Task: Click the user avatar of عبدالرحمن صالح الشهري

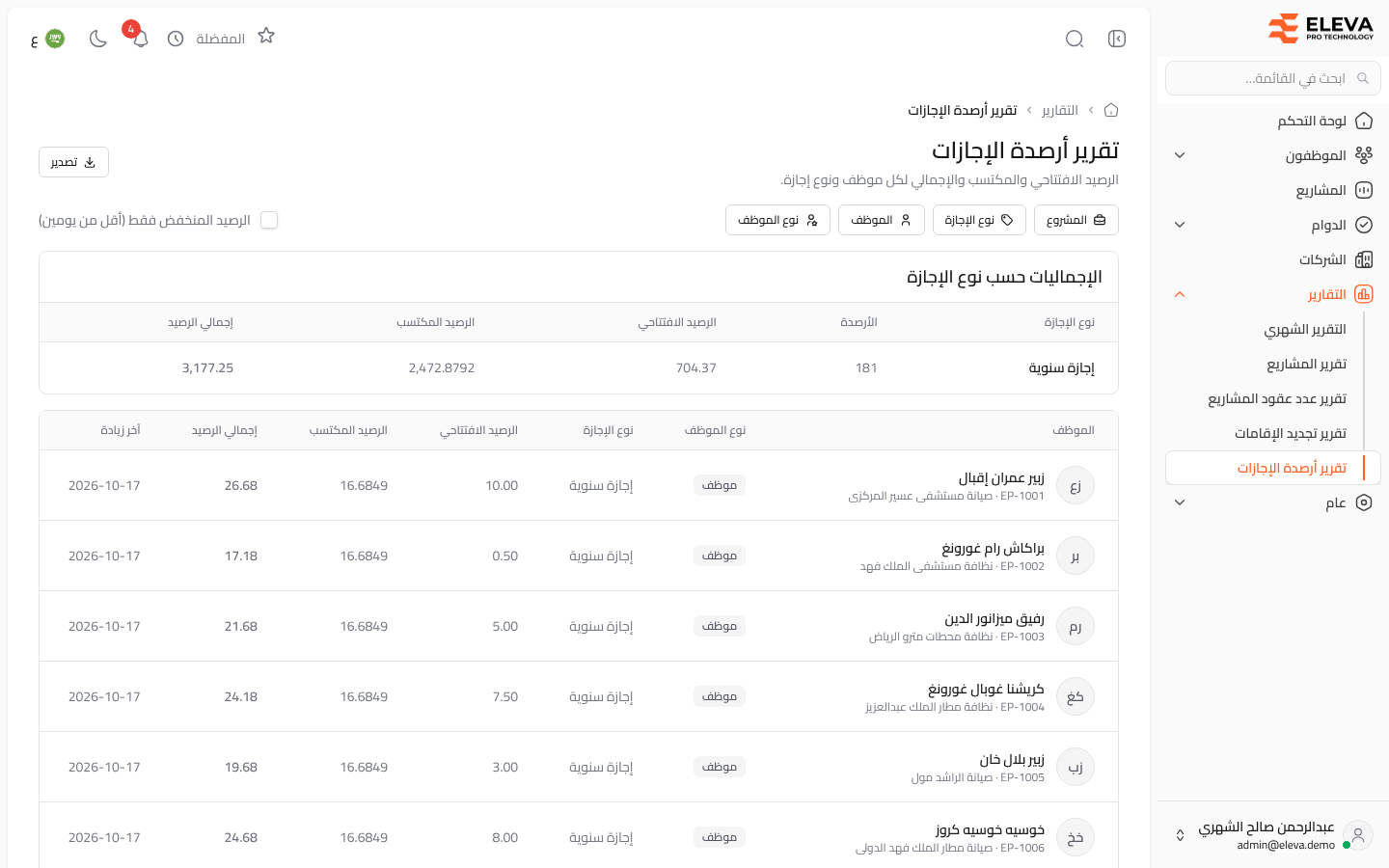Action: coord(1358,835)
